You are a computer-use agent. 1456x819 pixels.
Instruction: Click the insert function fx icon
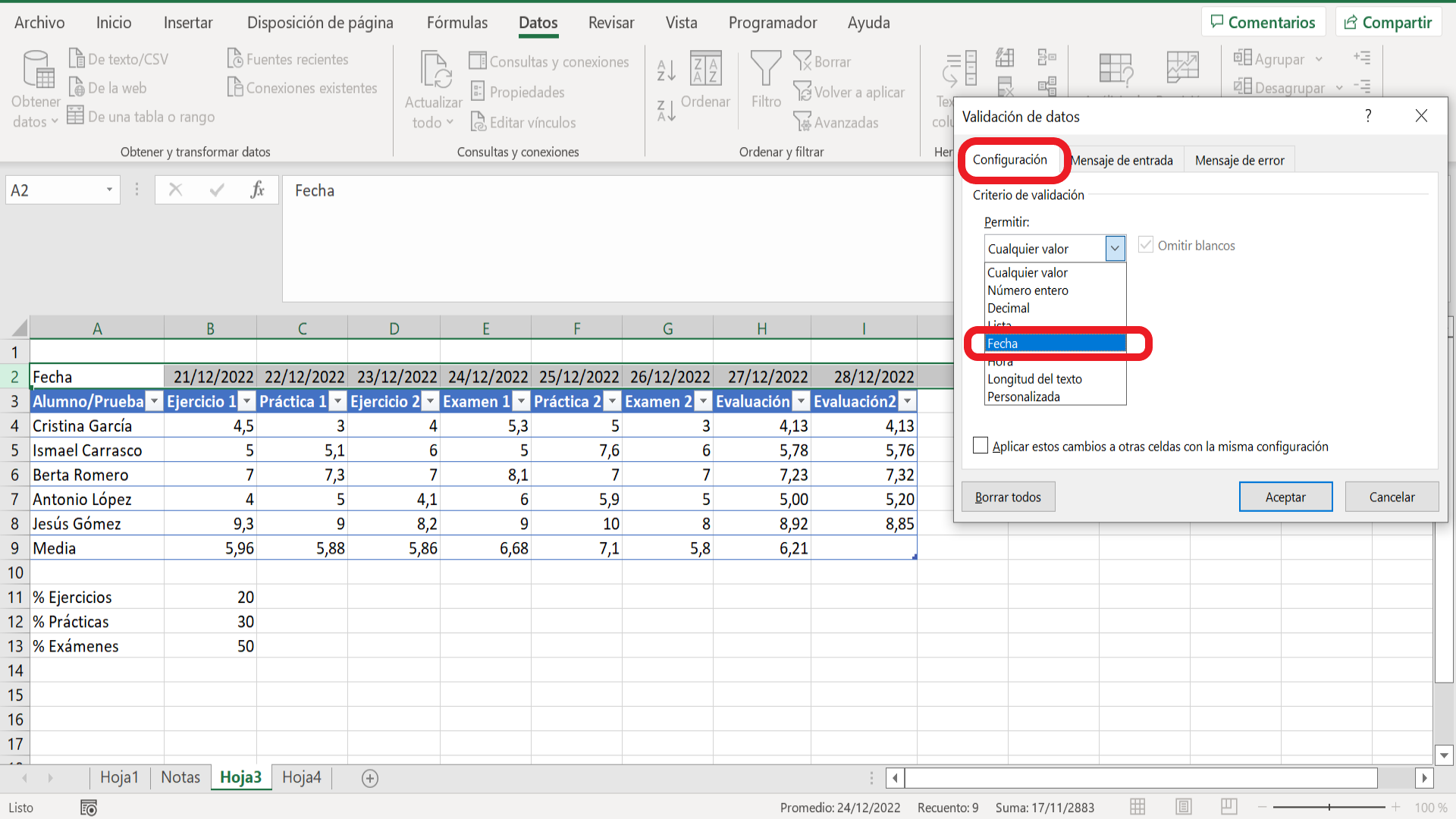257,190
